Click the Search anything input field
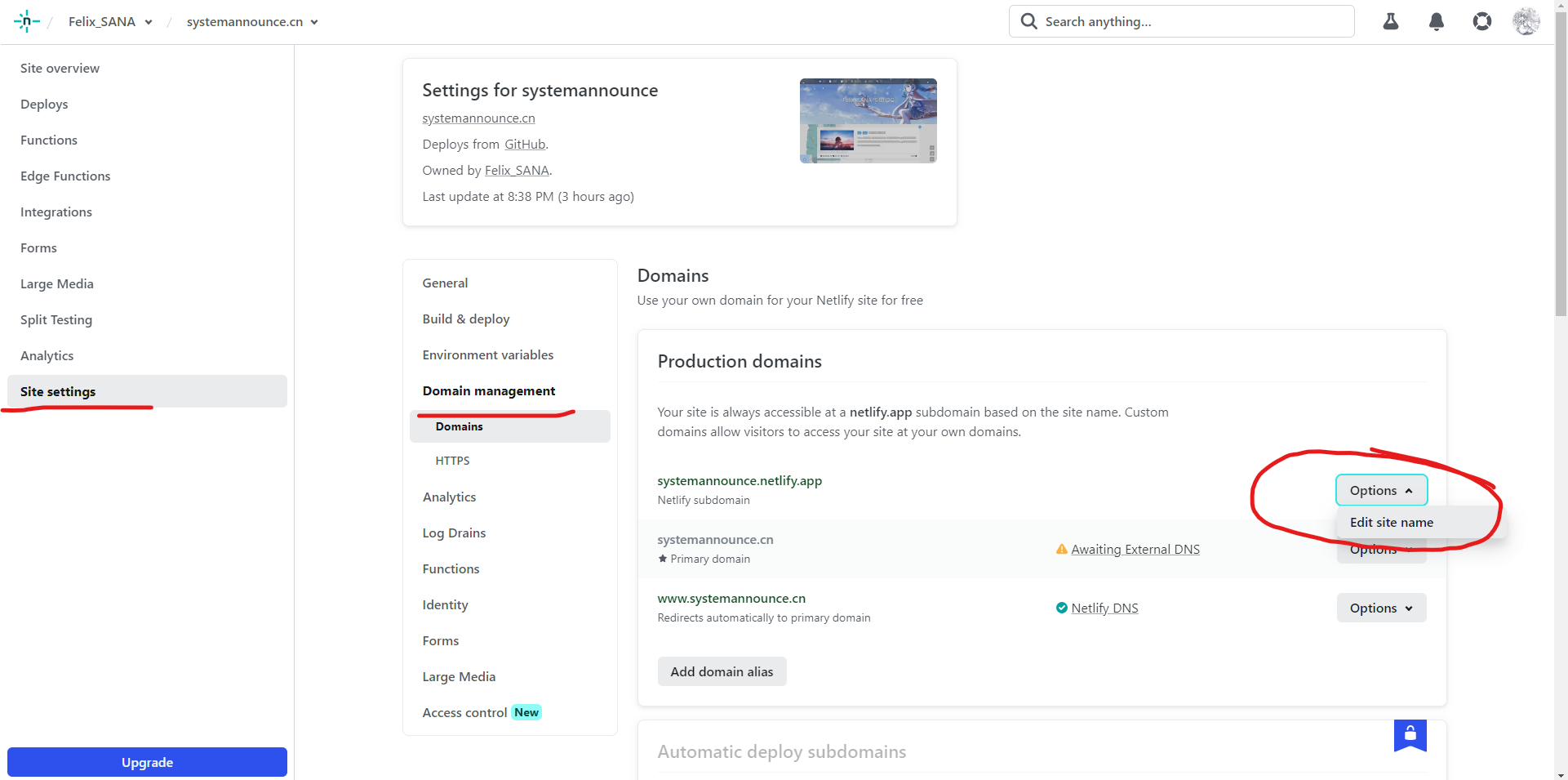1568x780 pixels. click(x=1181, y=21)
